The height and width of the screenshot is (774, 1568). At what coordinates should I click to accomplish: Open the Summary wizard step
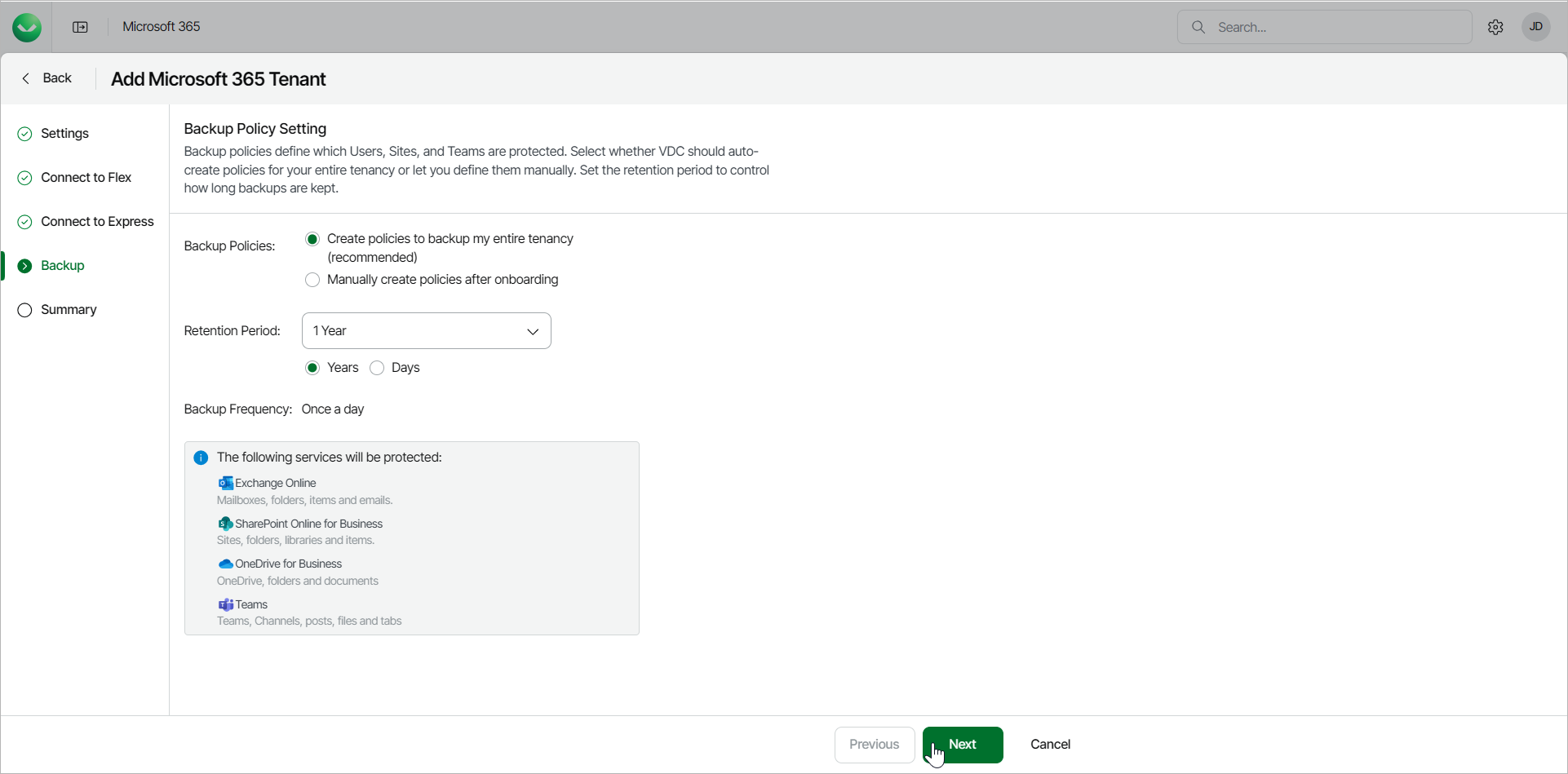click(69, 310)
